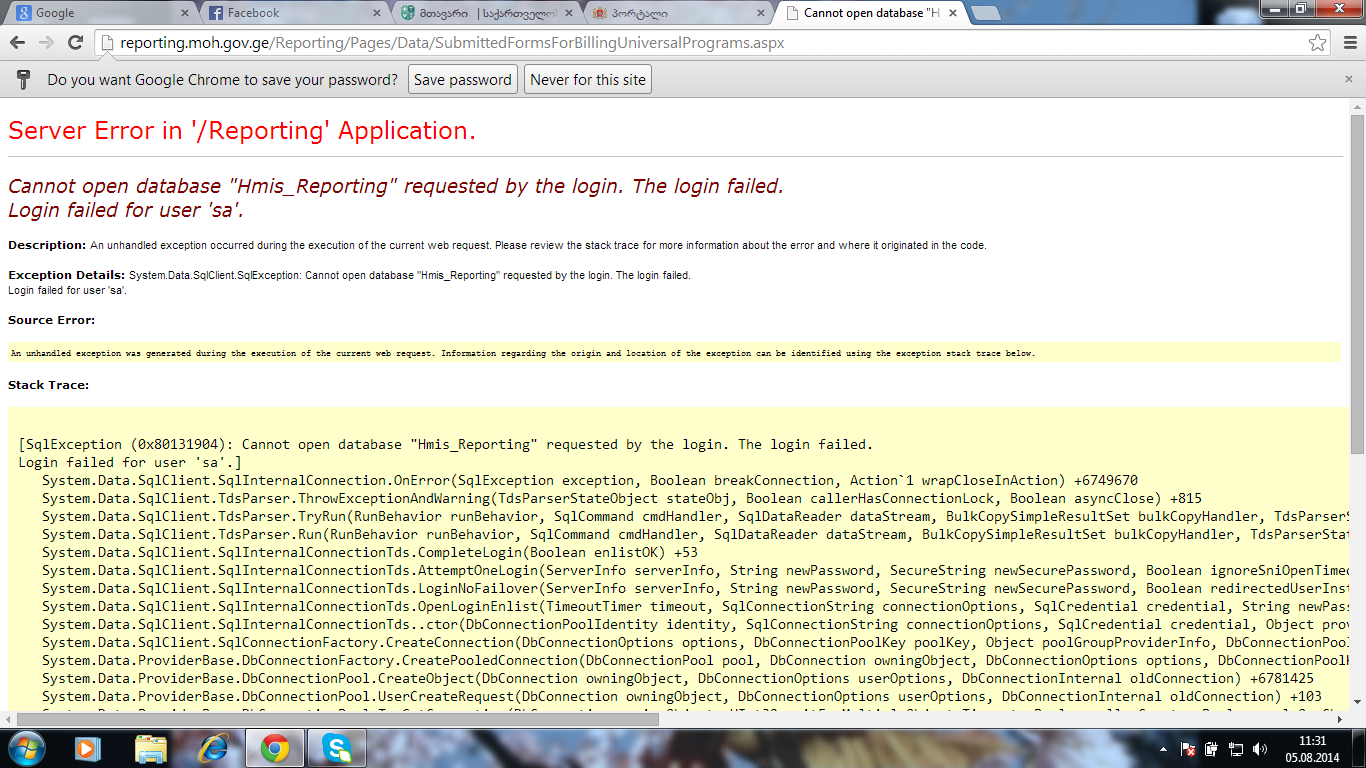Open the Windows Start menu
This screenshot has width=1366, height=768.
(x=27, y=748)
